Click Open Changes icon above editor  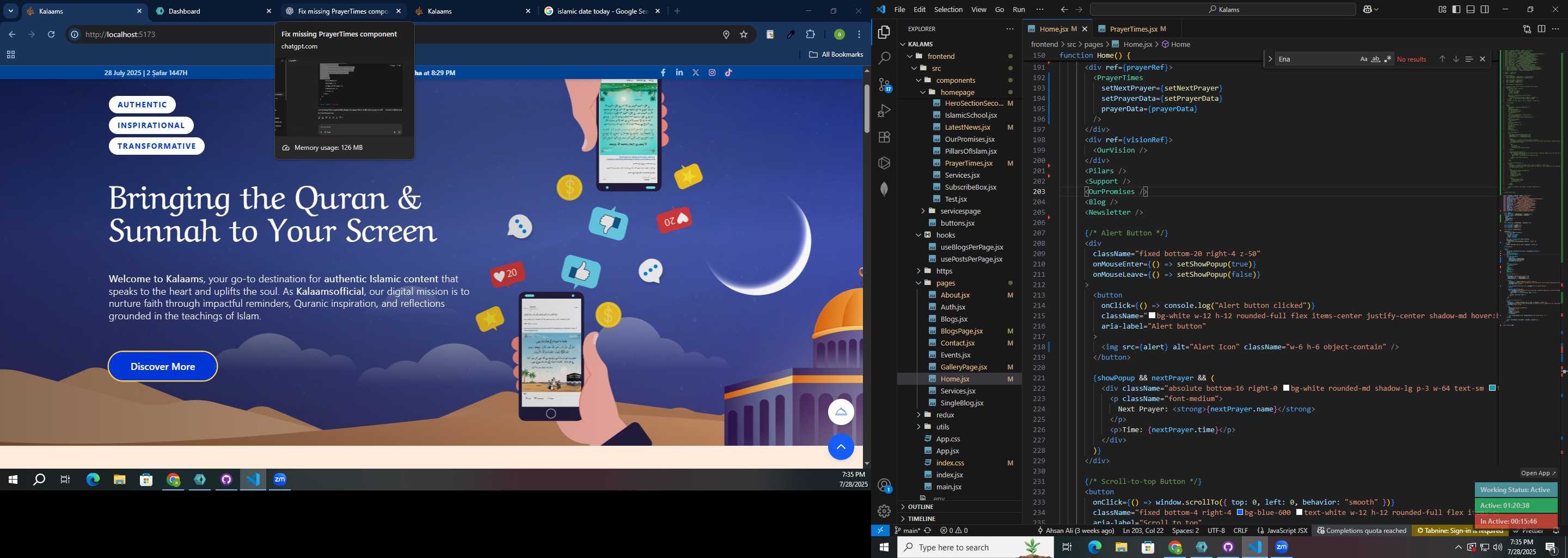tap(1527, 29)
